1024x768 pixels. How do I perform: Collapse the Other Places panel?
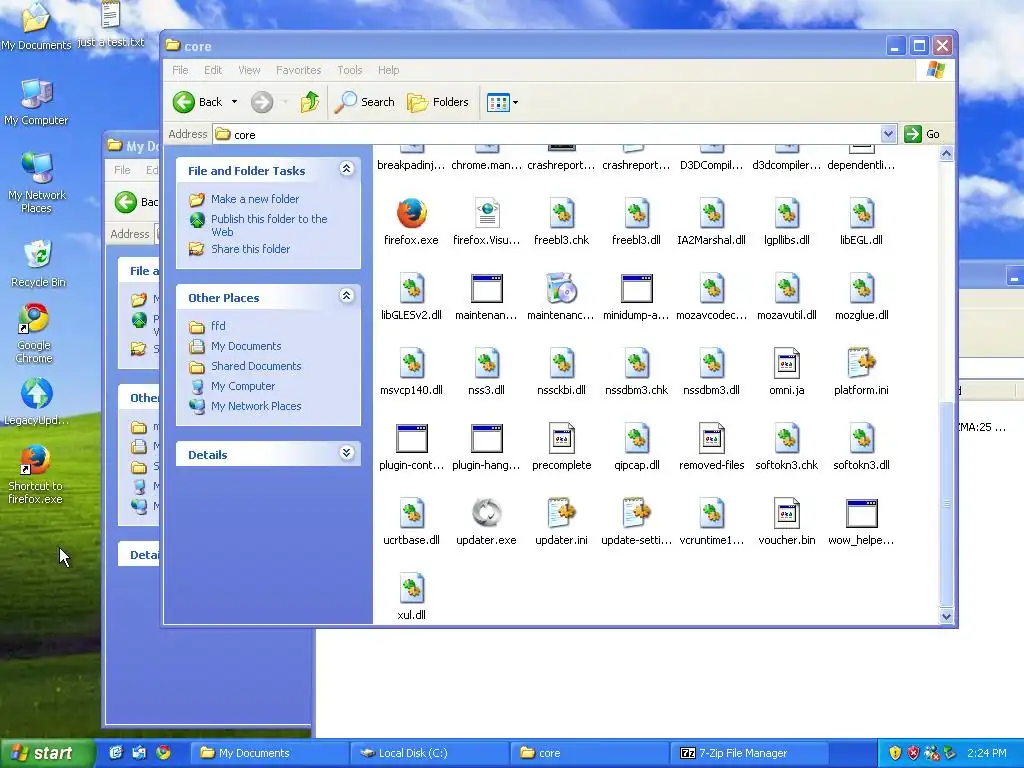tap(346, 296)
